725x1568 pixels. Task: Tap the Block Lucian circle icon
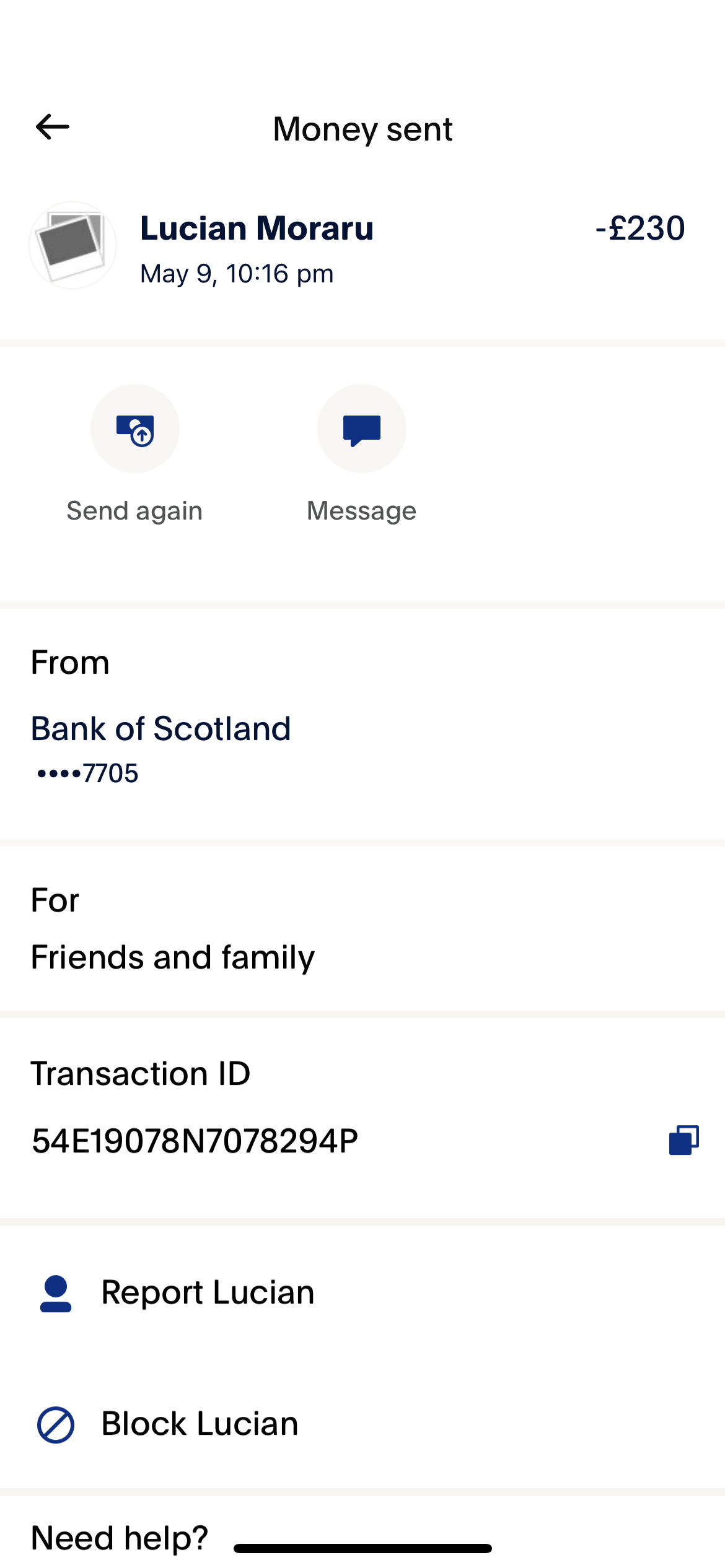pos(56,1424)
